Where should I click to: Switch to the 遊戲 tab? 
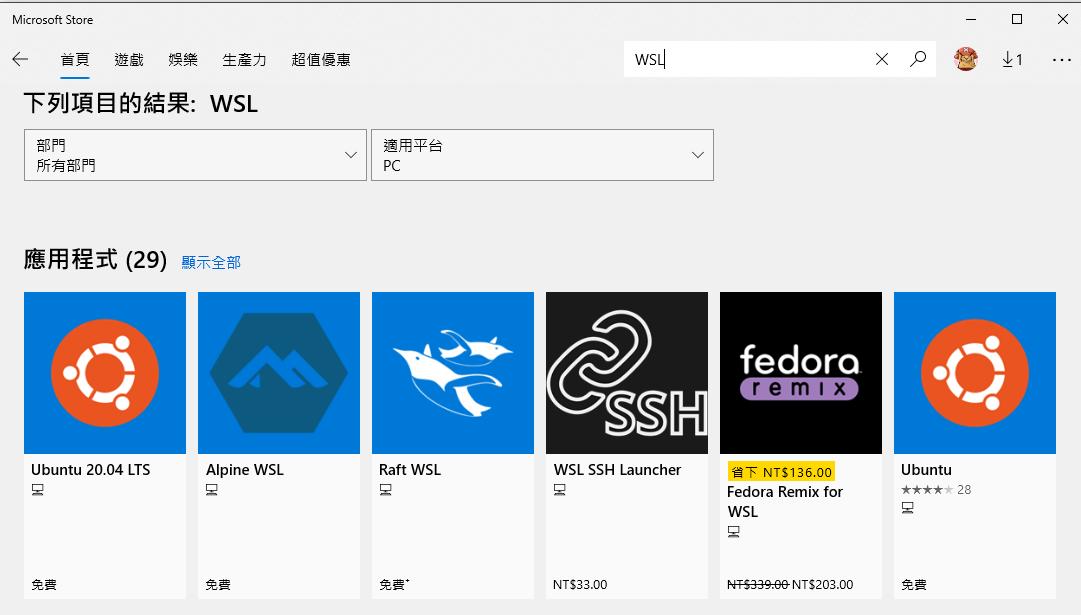(129, 60)
